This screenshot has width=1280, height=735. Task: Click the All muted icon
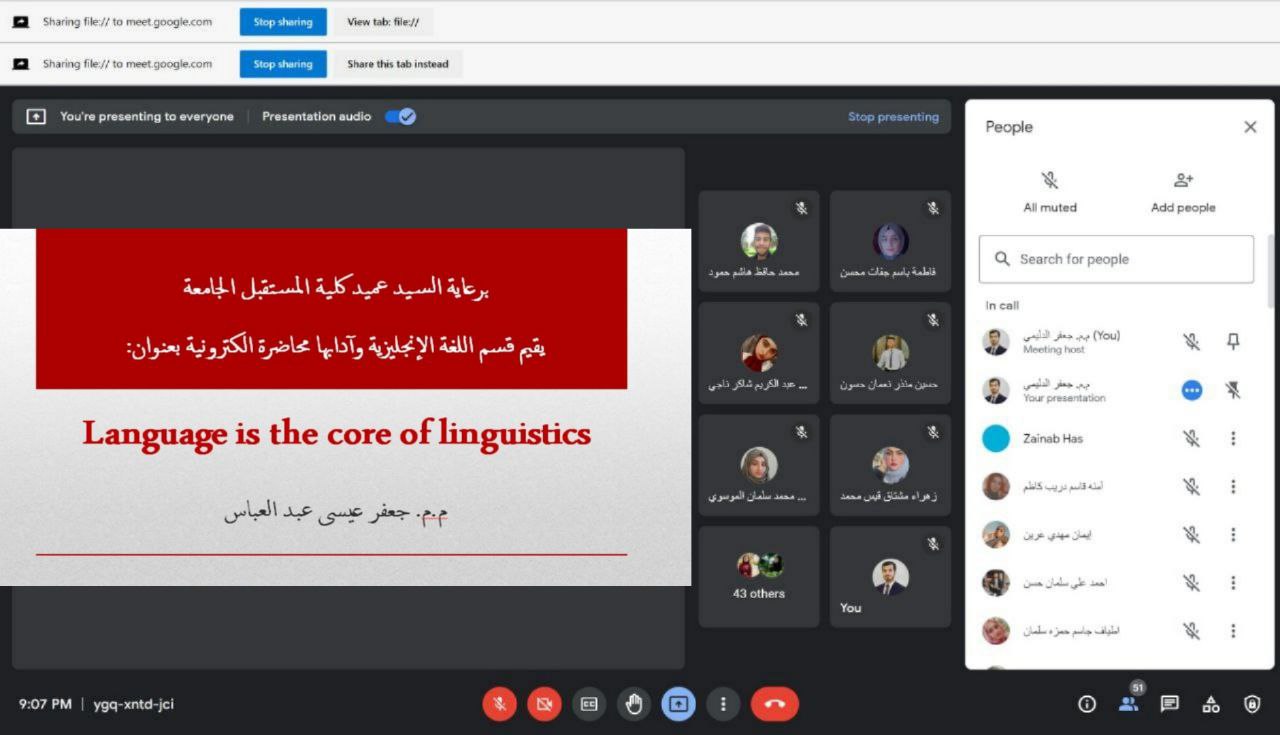1049,180
